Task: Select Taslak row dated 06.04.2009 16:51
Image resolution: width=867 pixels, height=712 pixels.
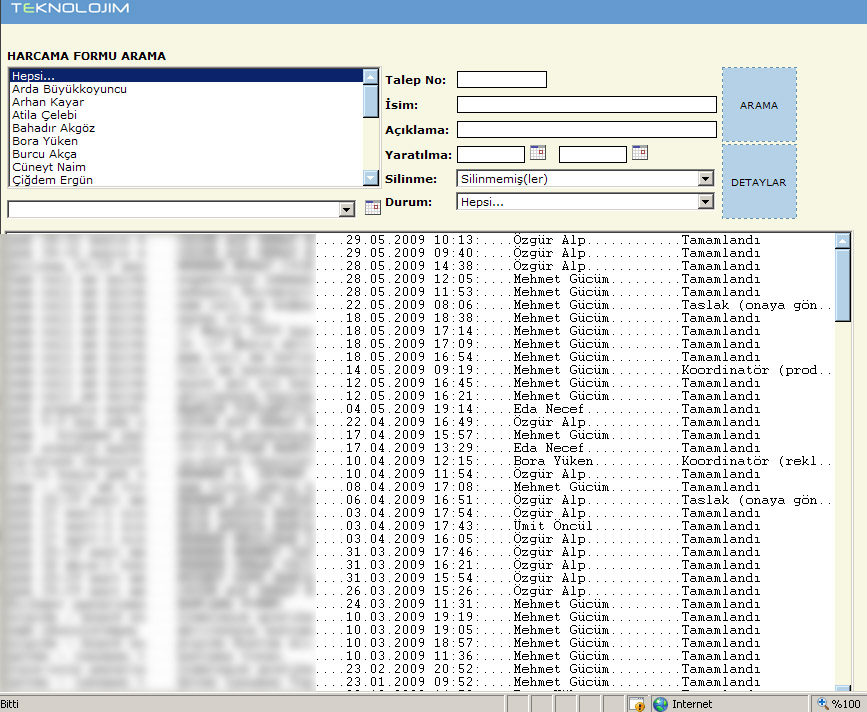Action: click(420, 500)
